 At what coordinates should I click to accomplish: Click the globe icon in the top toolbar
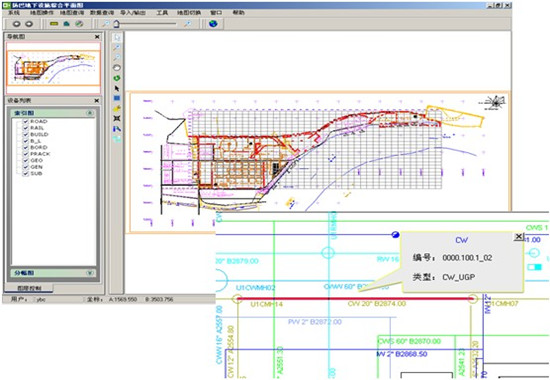coord(213,24)
